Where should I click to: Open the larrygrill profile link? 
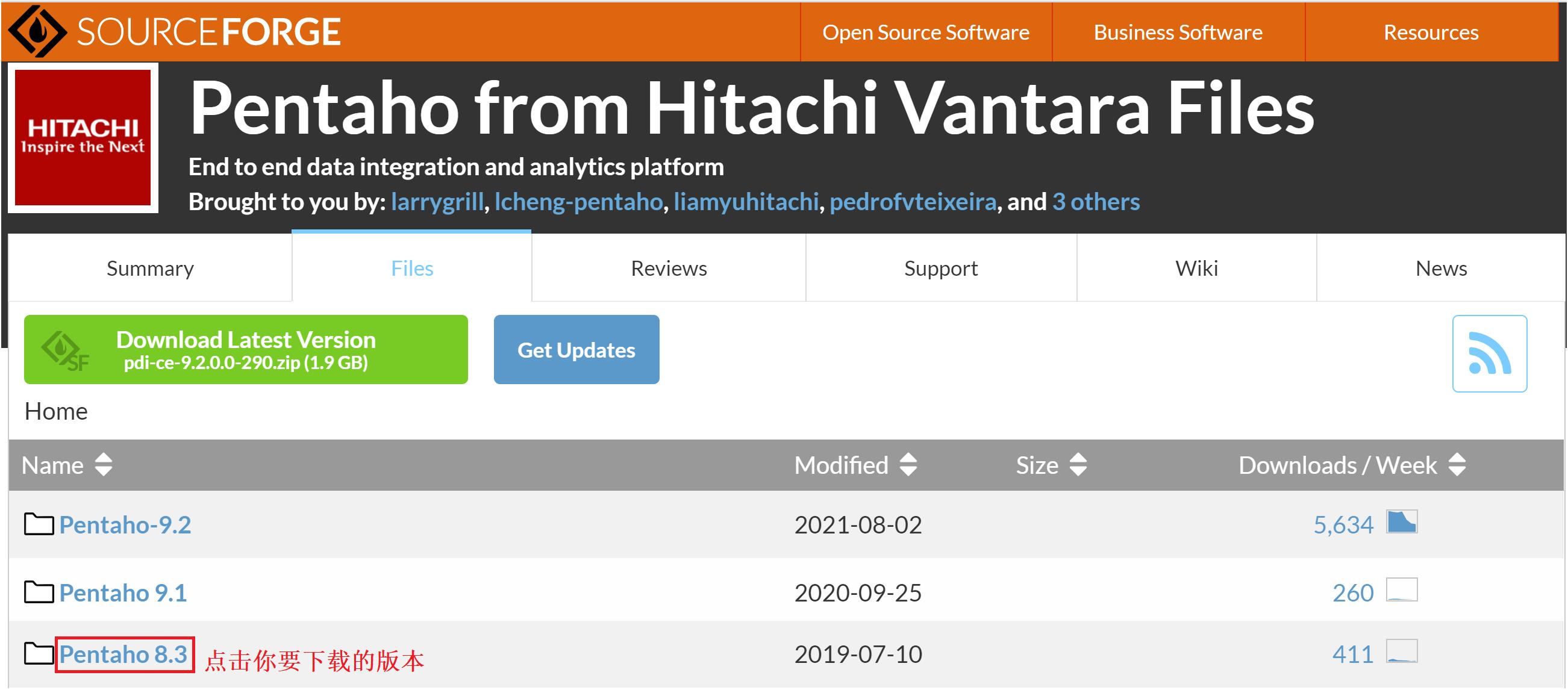pyautogui.click(x=437, y=202)
